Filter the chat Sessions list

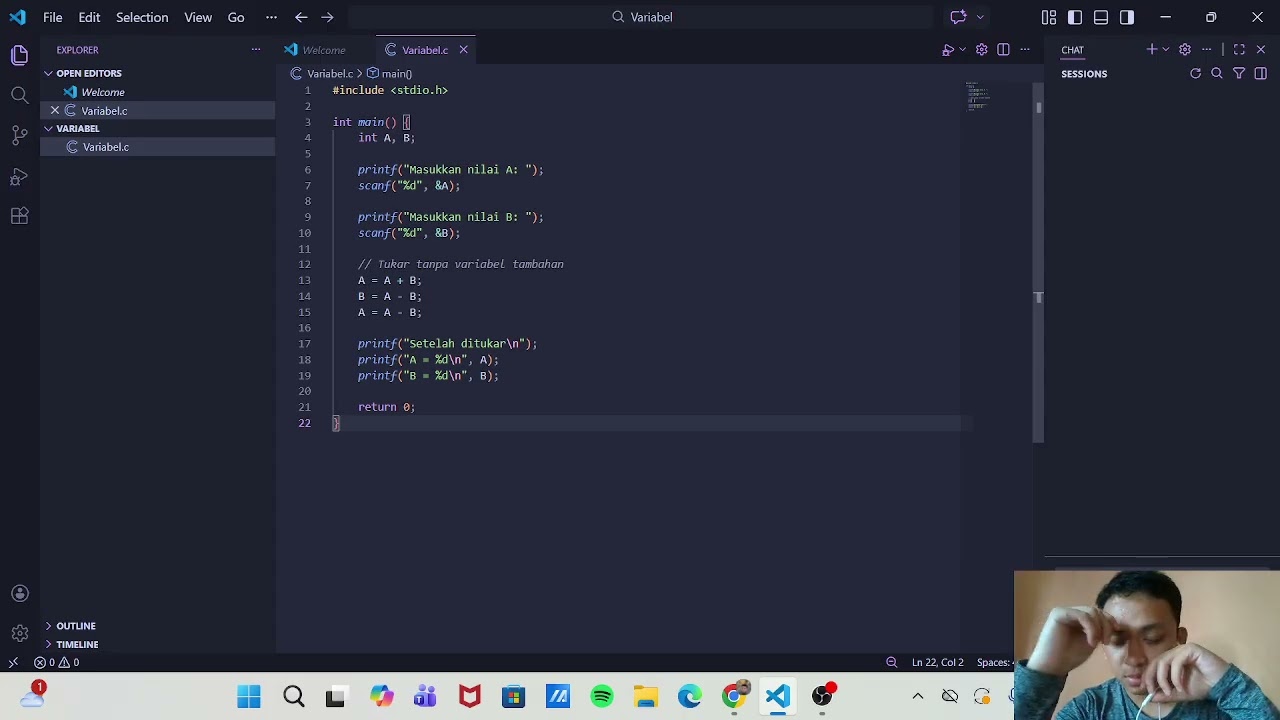pyautogui.click(x=1239, y=74)
